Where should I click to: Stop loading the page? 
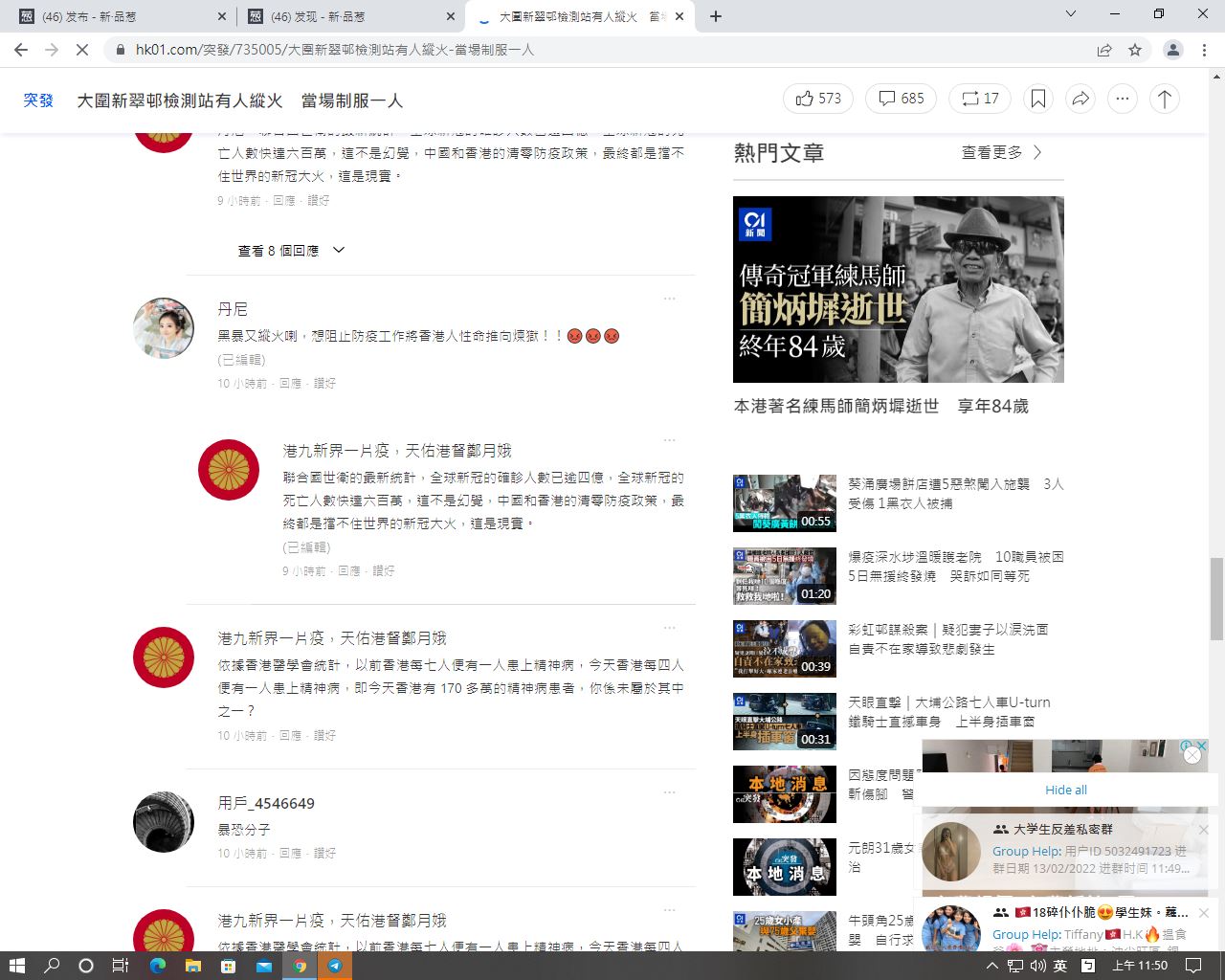click(82, 50)
